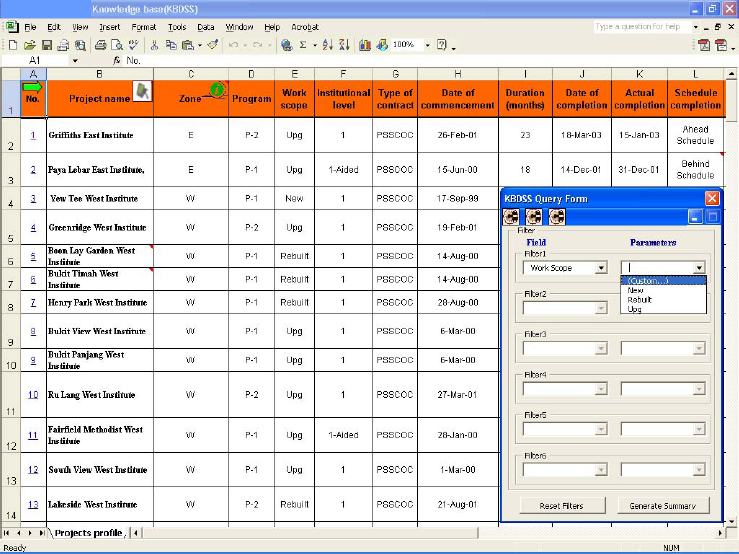Open the File menu
Screen dimensions: 739x554
click(30, 27)
